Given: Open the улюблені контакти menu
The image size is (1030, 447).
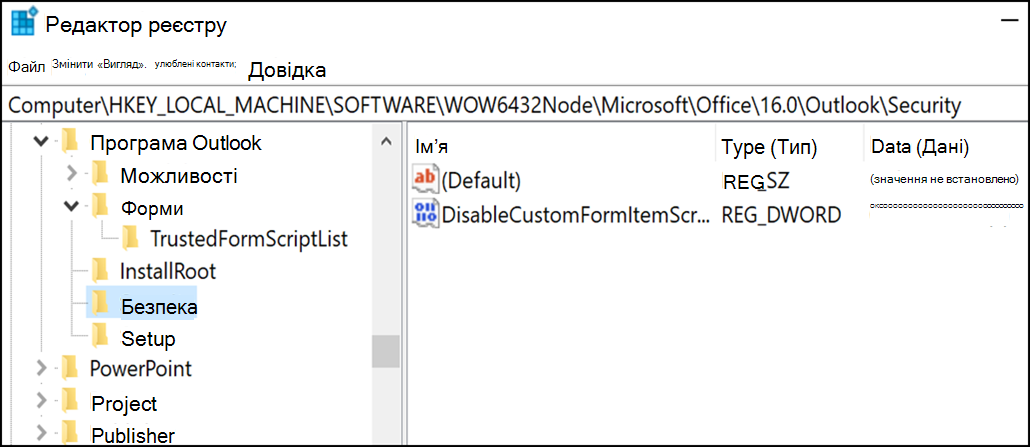Looking at the screenshot, I should [195, 64].
